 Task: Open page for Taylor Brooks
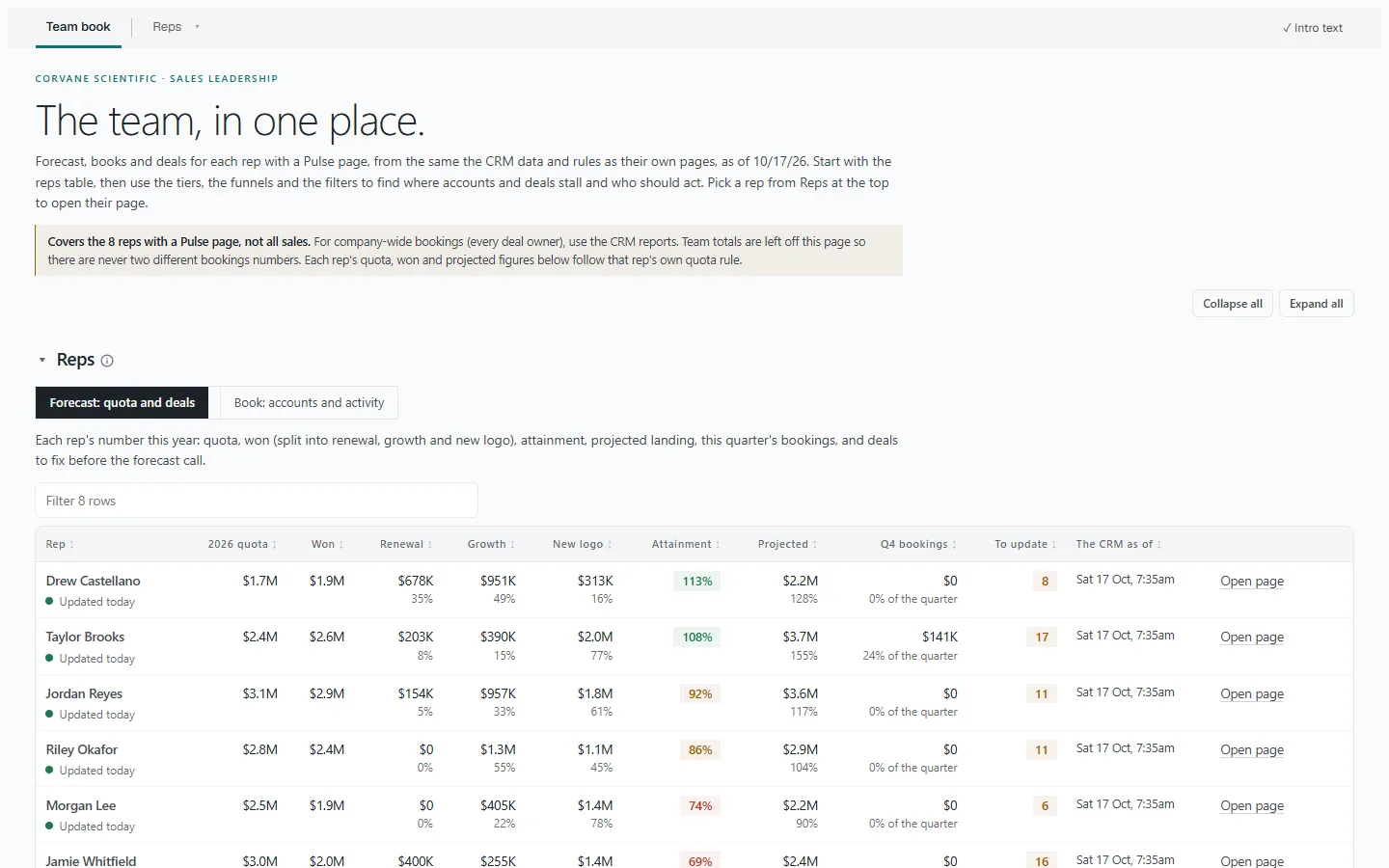tap(1252, 637)
